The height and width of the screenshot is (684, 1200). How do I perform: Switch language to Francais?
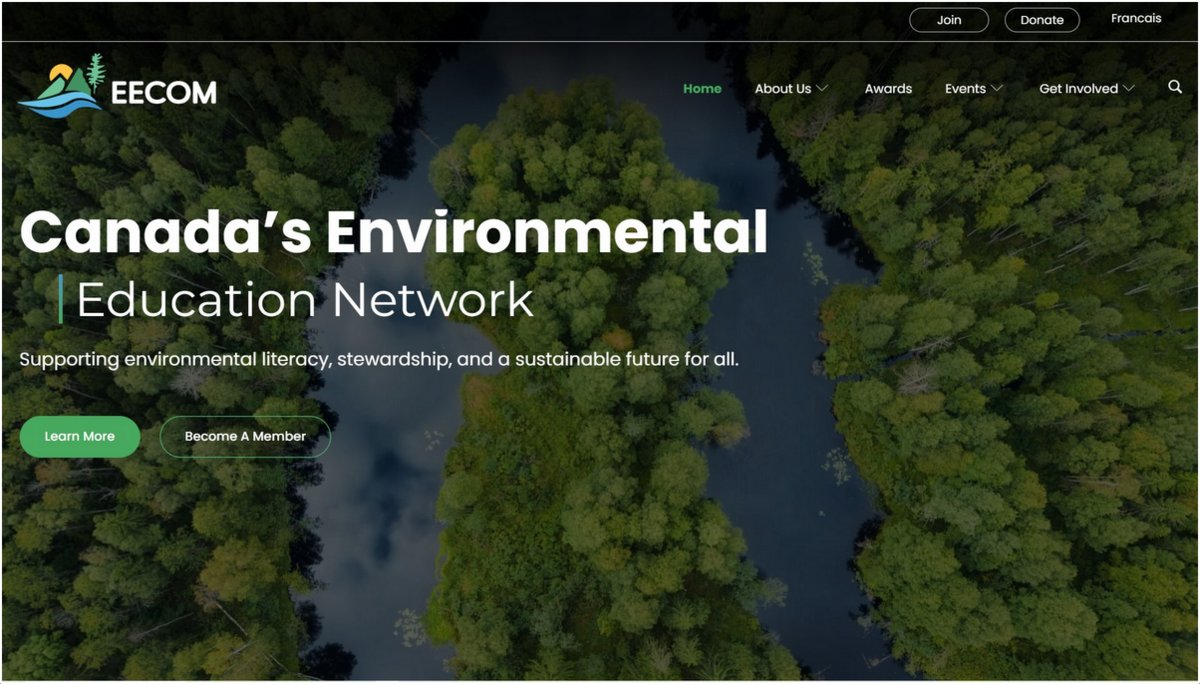[1136, 18]
